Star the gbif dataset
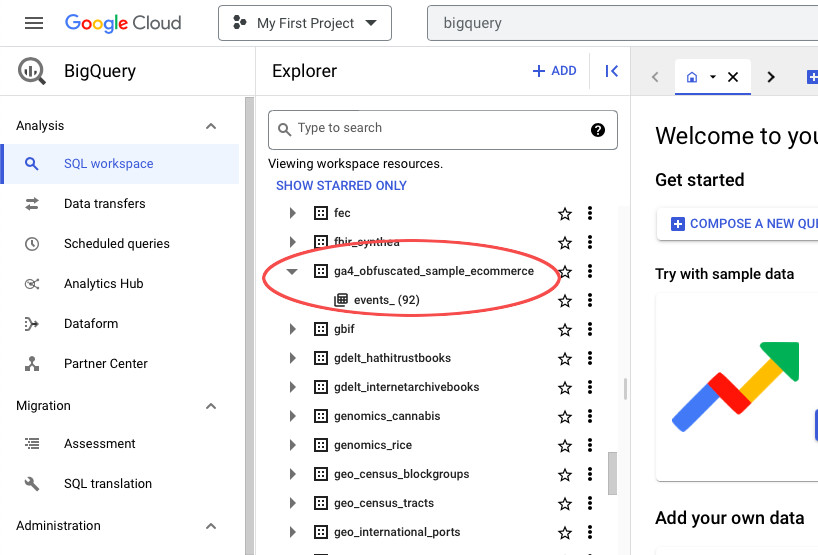This screenshot has height=555, width=818. (x=565, y=330)
